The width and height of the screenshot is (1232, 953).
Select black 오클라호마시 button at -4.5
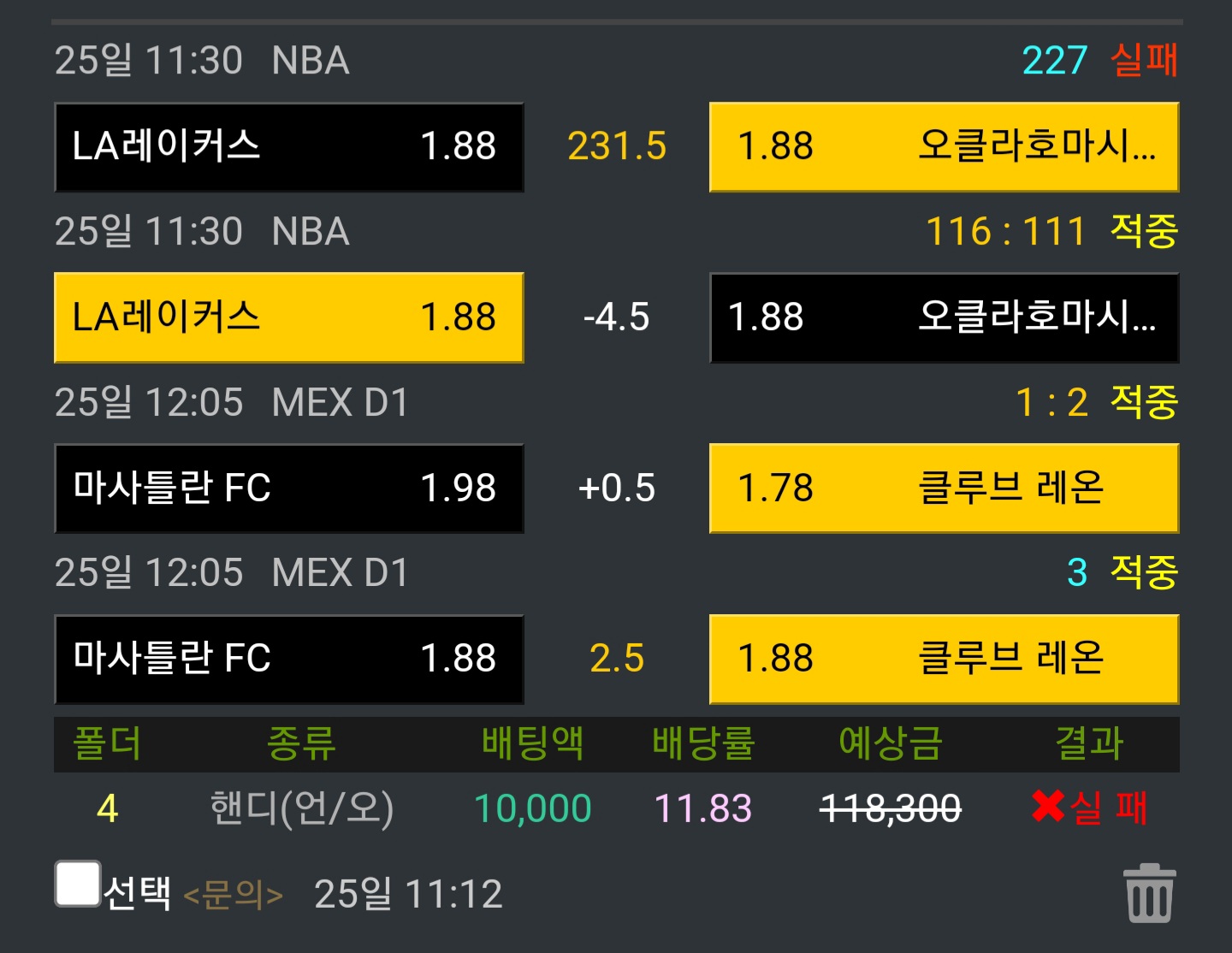pyautogui.click(x=945, y=317)
